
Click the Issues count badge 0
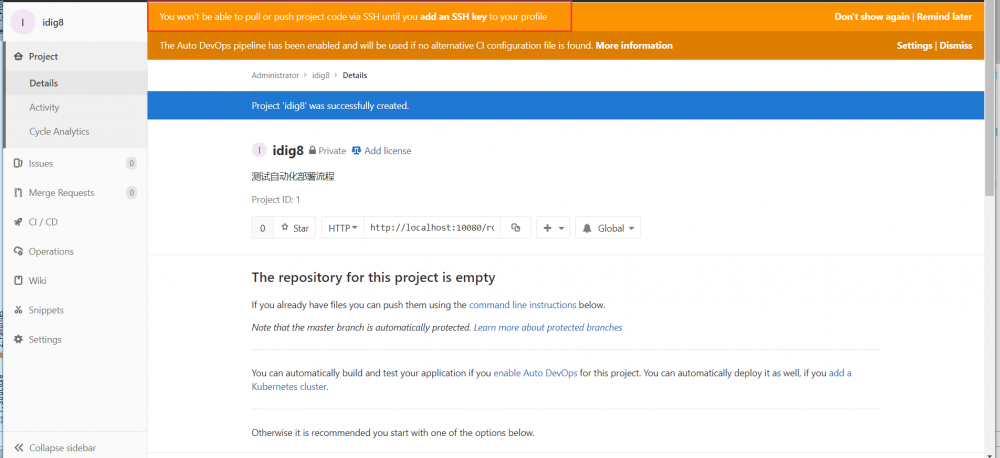click(x=131, y=163)
